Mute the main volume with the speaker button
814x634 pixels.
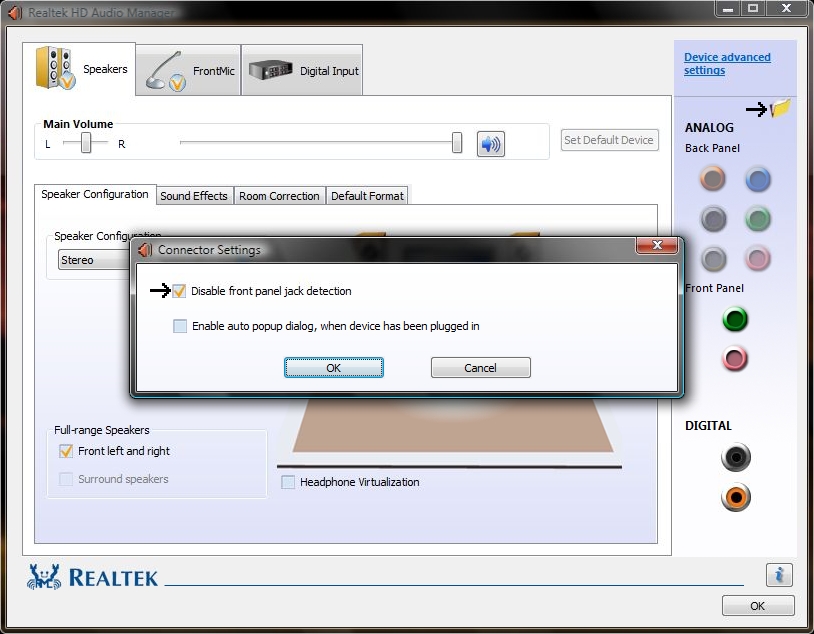coord(491,144)
